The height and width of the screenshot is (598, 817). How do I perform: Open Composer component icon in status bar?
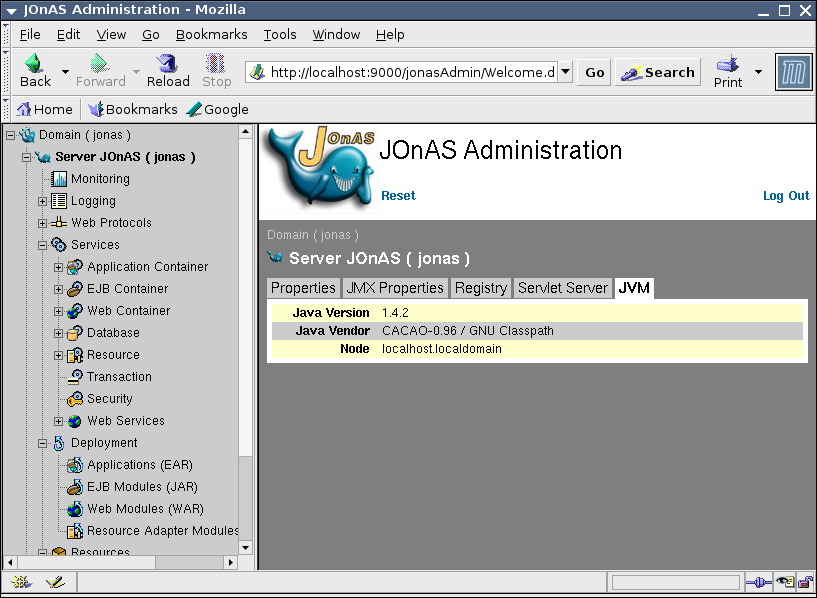point(55,581)
